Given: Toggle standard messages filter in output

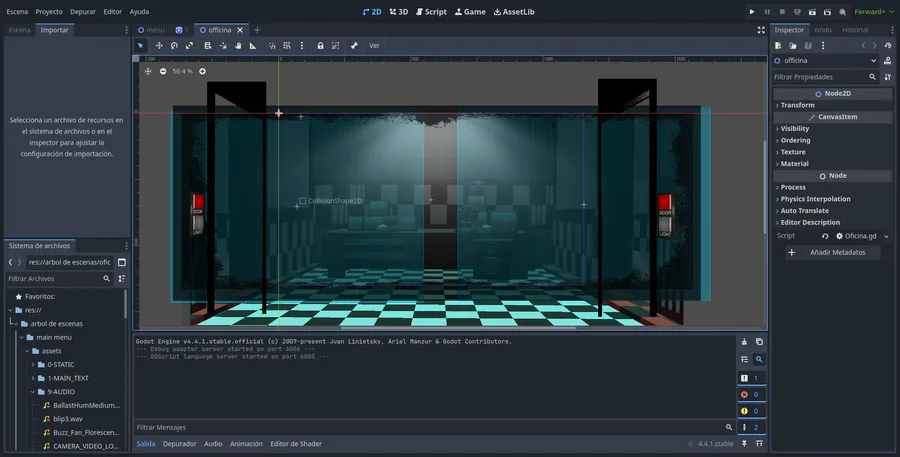Looking at the screenshot, I should [751, 378].
